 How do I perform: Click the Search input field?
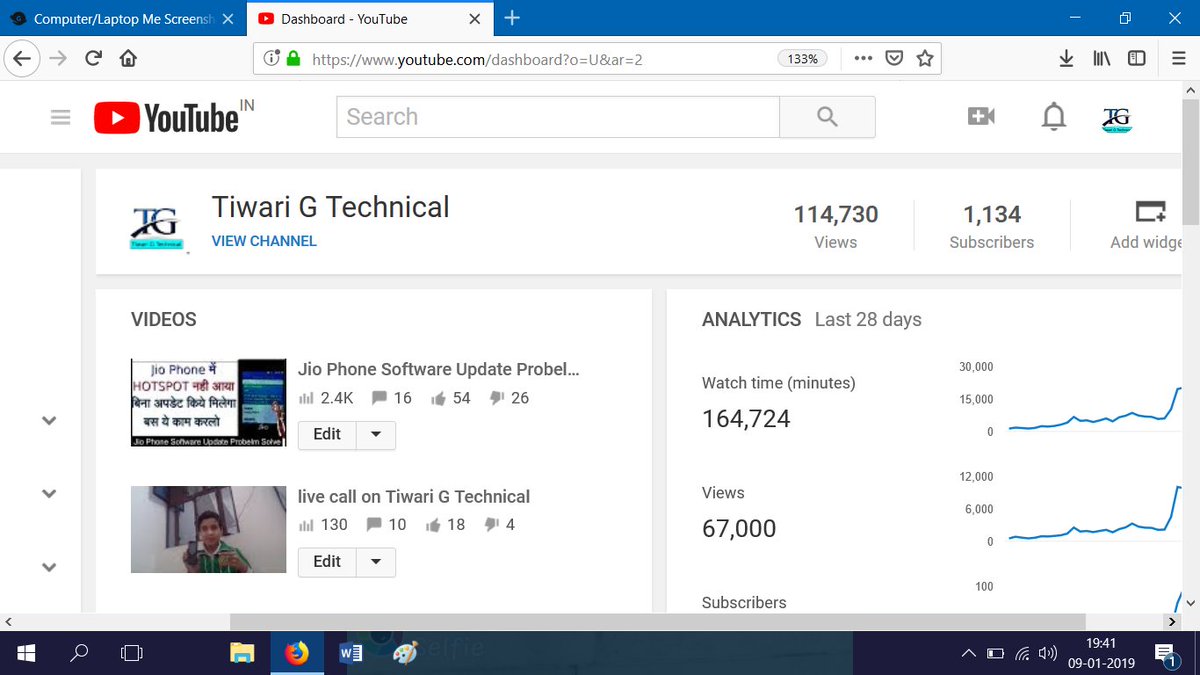[x=558, y=117]
